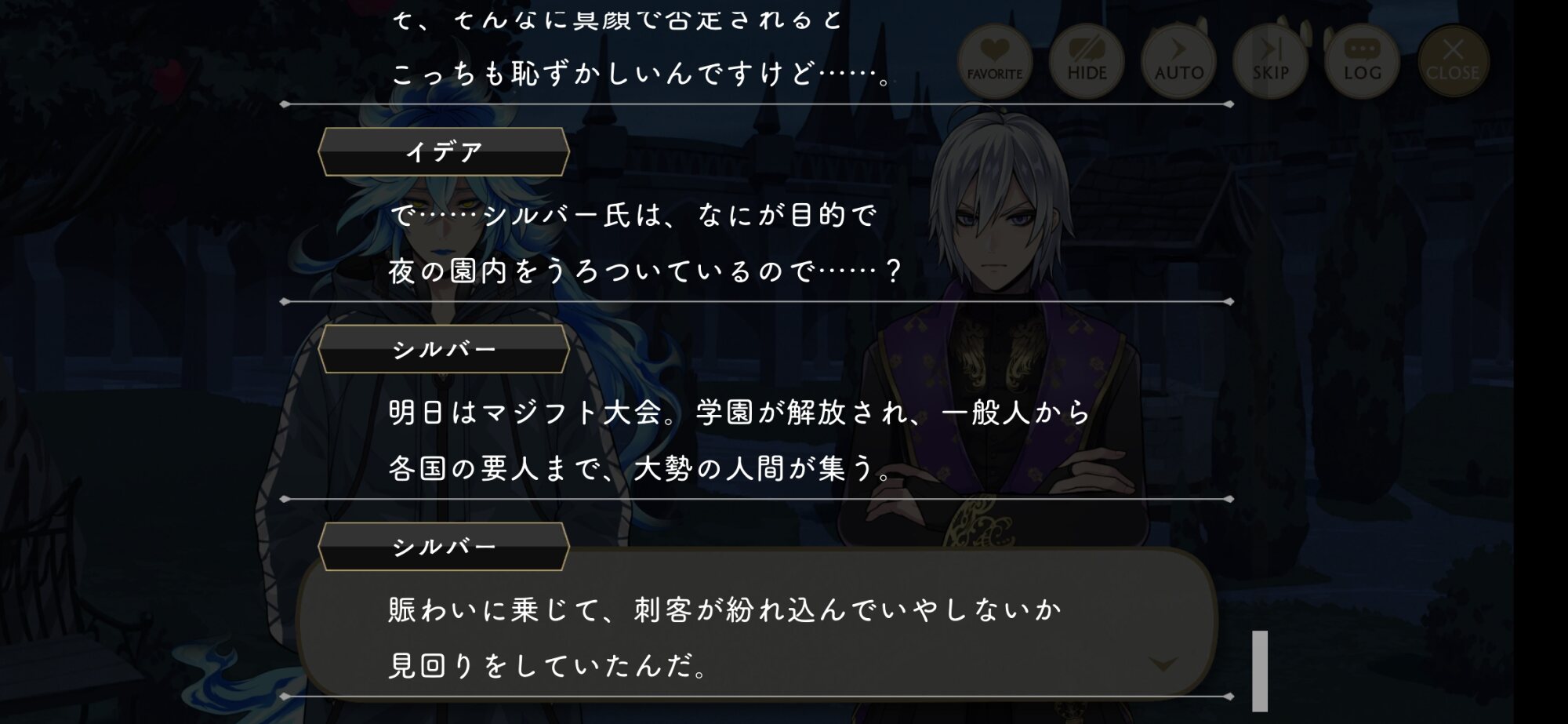Image resolution: width=1568 pixels, height=724 pixels.
Task: Select the last シルバー name label
Action: click(444, 547)
